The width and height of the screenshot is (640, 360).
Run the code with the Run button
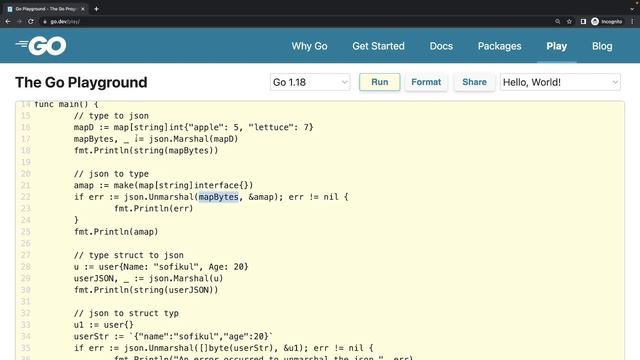[380, 82]
